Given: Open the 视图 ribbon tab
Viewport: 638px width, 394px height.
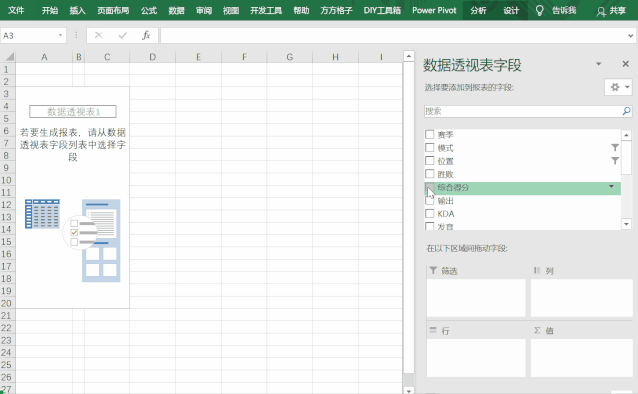Looking at the screenshot, I should (x=231, y=10).
